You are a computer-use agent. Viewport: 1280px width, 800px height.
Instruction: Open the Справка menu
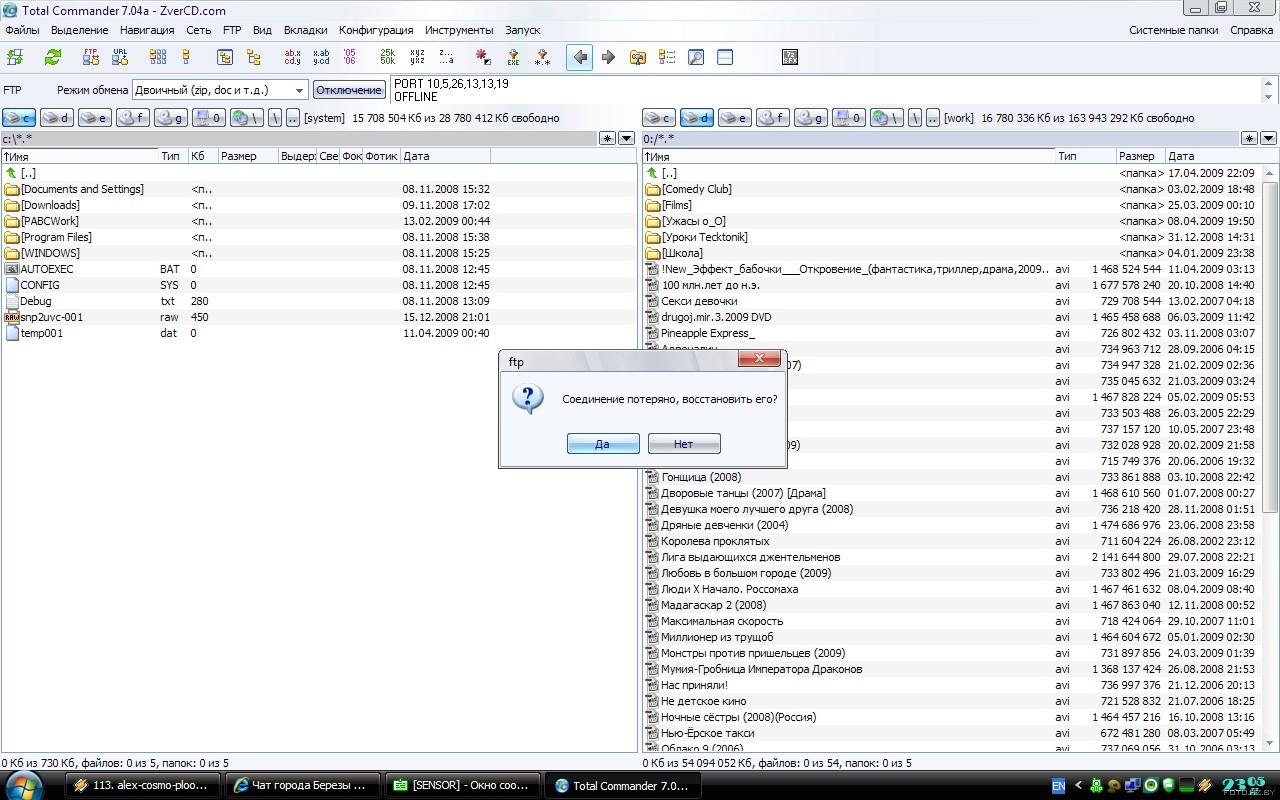click(x=1252, y=30)
